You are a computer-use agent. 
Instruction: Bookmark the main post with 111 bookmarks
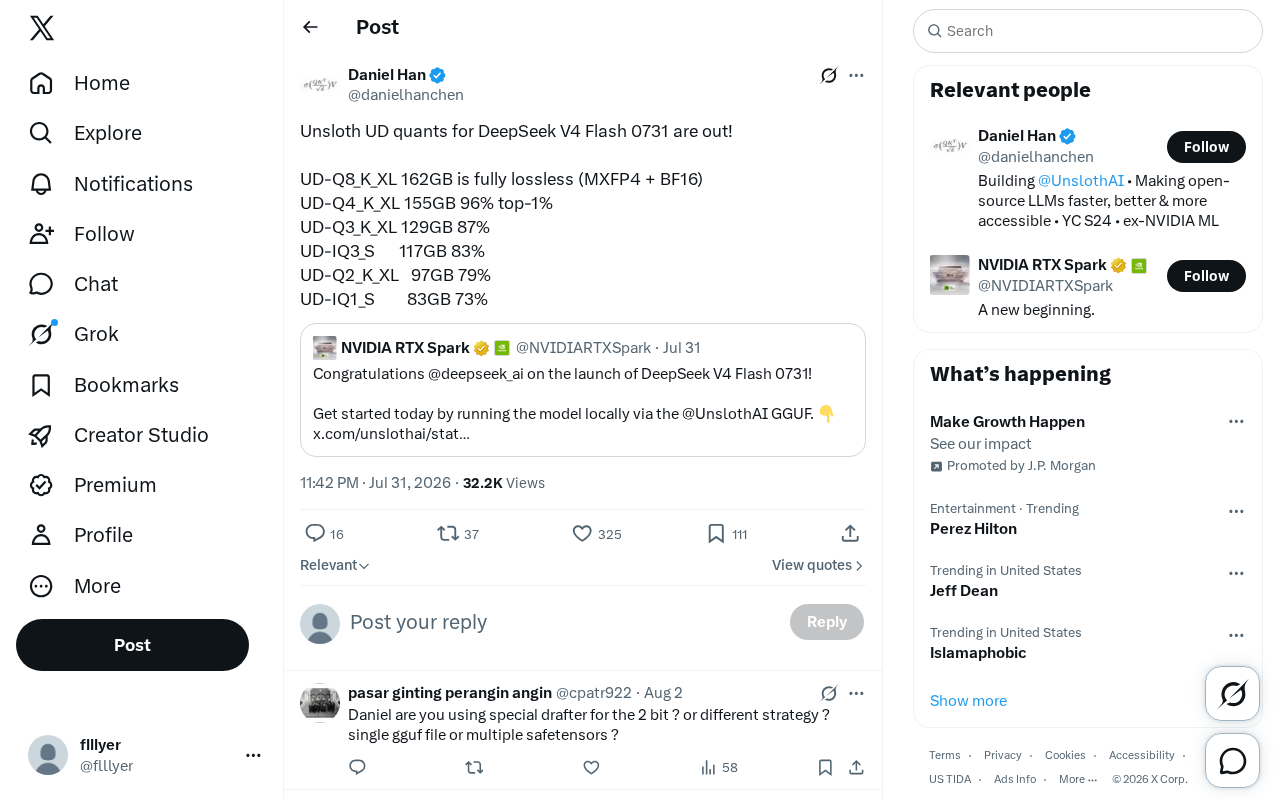(727, 534)
